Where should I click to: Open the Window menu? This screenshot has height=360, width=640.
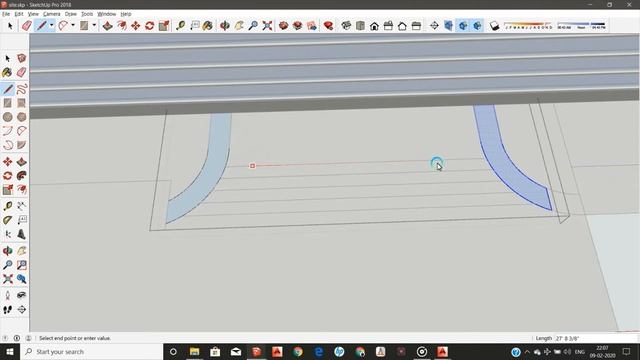[x=107, y=14]
